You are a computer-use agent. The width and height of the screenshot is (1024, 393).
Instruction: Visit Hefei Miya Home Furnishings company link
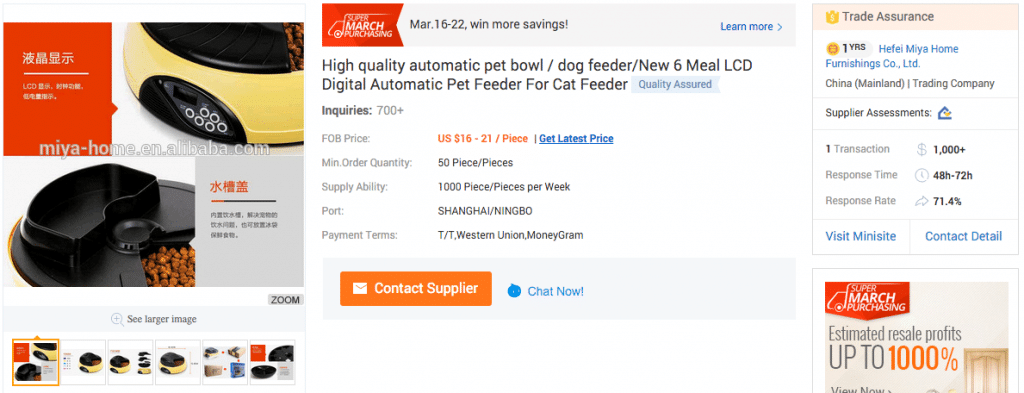(x=892, y=56)
